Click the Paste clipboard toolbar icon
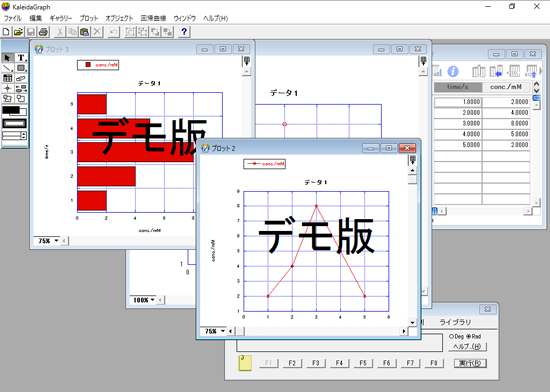The height and width of the screenshot is (392, 550). tap(85, 32)
